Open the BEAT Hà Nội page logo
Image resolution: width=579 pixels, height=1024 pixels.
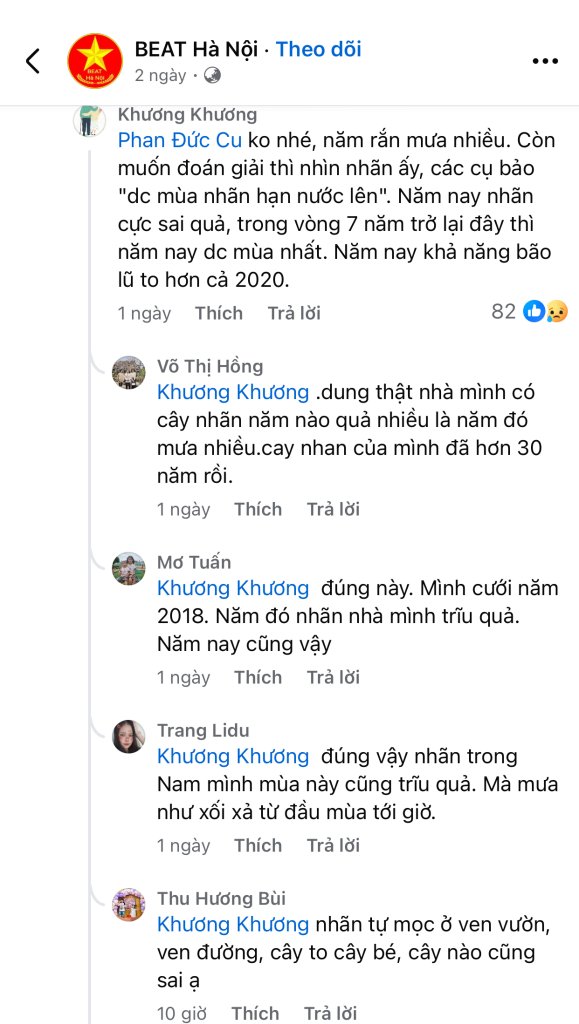(95, 61)
